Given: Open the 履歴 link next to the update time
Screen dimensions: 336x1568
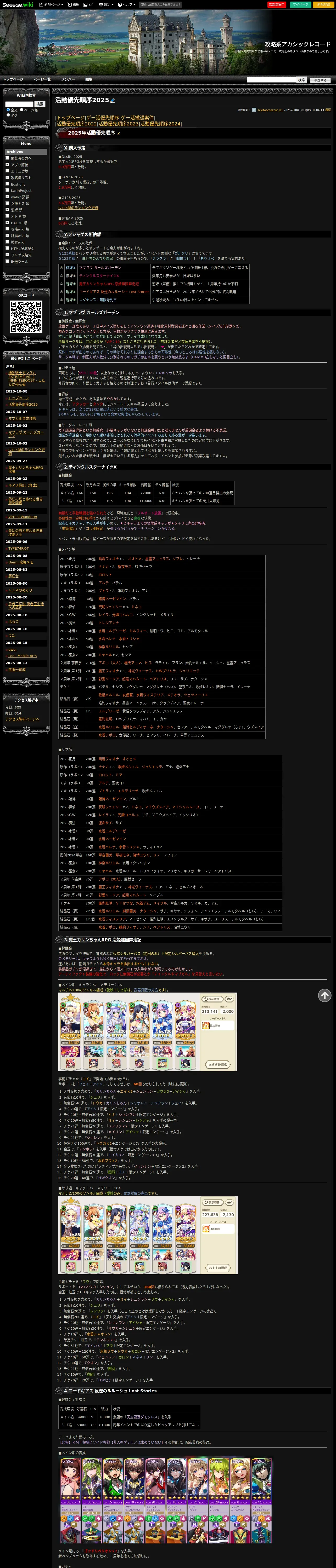Looking at the screenshot, I should coord(328,110).
